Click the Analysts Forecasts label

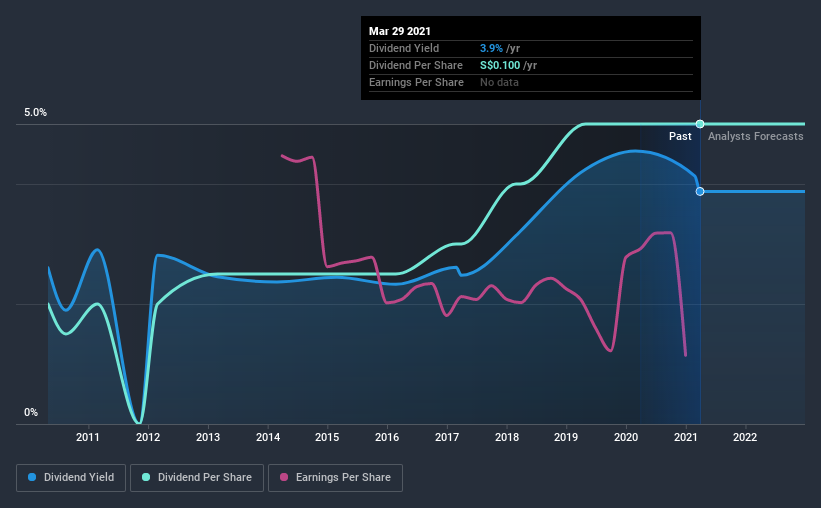point(756,136)
